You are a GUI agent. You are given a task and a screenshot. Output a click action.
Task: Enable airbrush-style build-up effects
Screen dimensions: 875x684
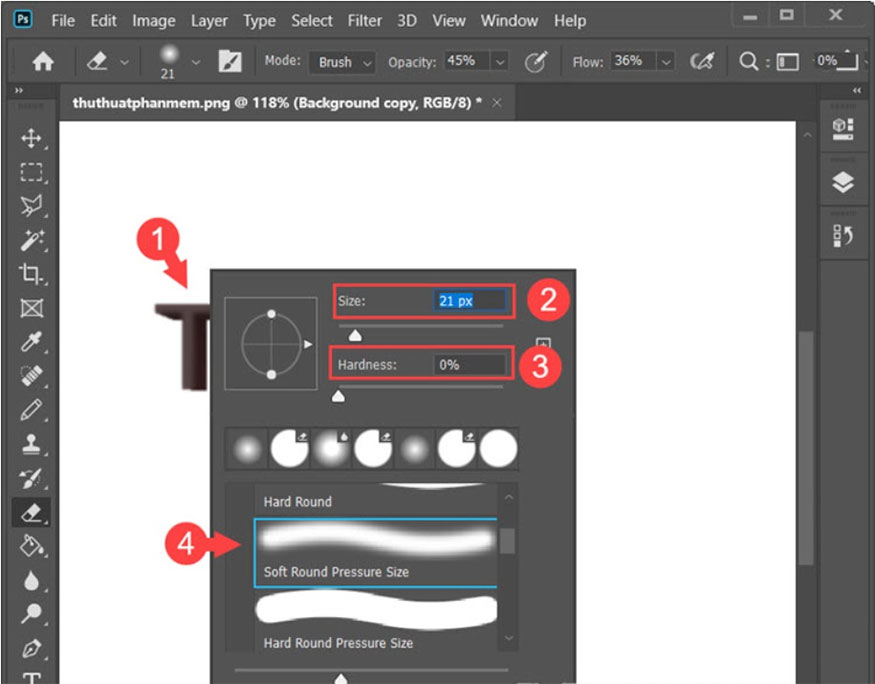click(x=703, y=61)
